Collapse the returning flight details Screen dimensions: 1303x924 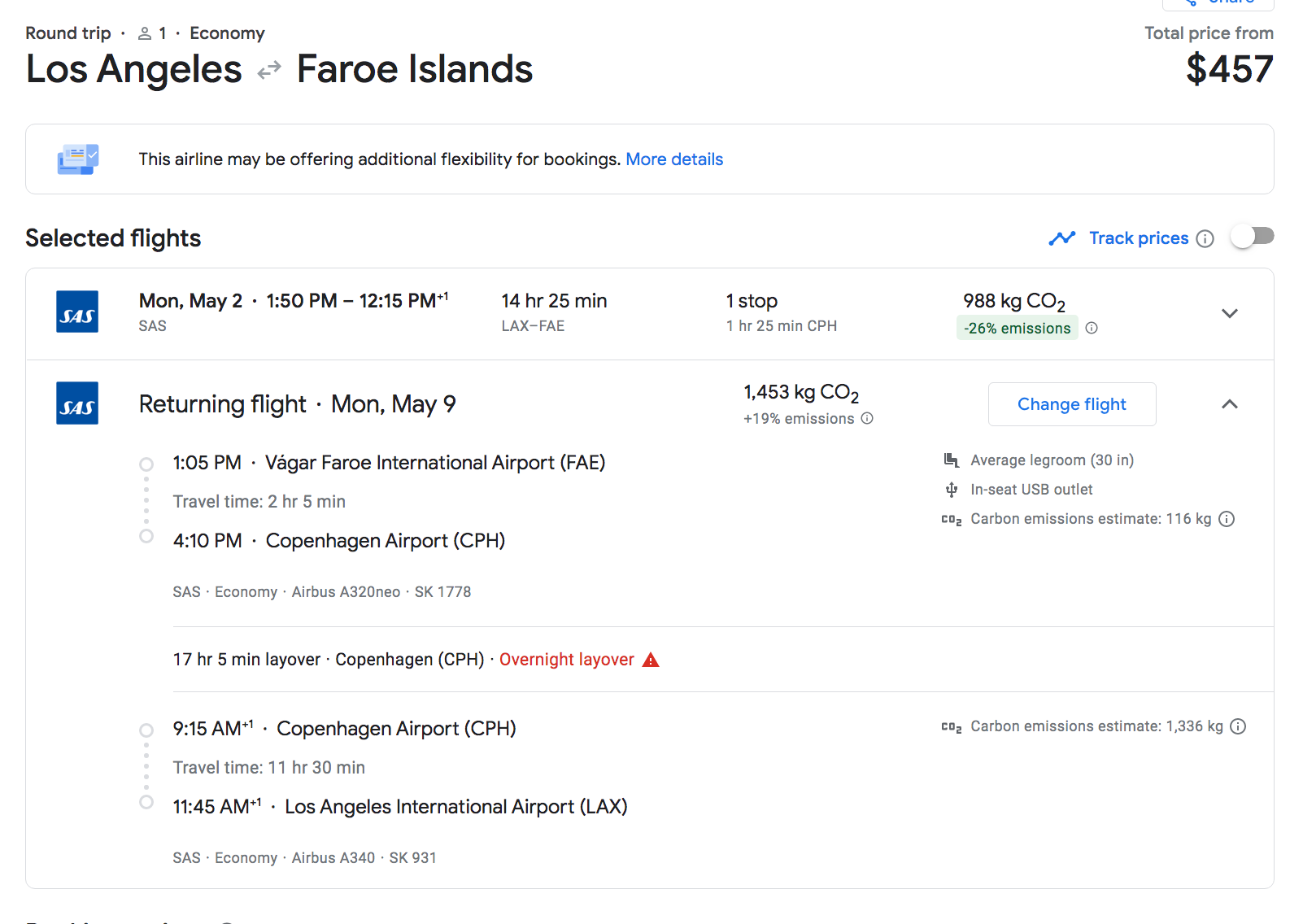coord(1230,404)
